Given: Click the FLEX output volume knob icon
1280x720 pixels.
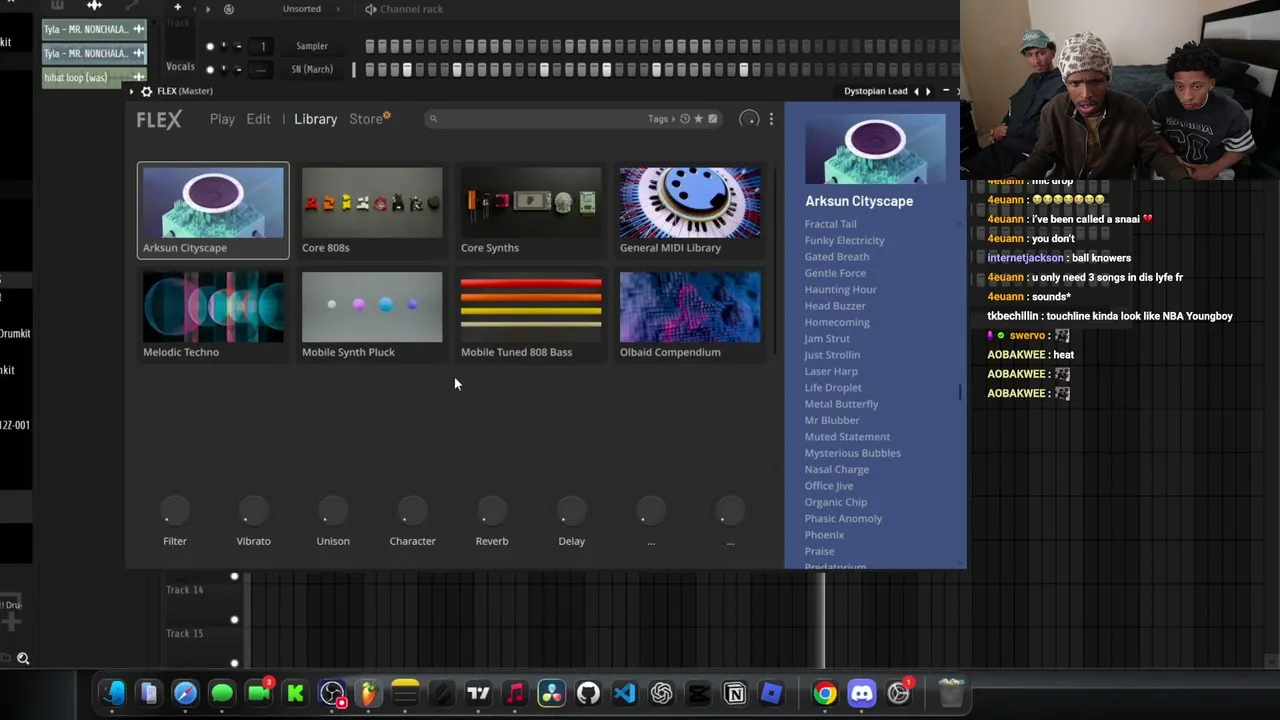Looking at the screenshot, I should pyautogui.click(x=749, y=119).
